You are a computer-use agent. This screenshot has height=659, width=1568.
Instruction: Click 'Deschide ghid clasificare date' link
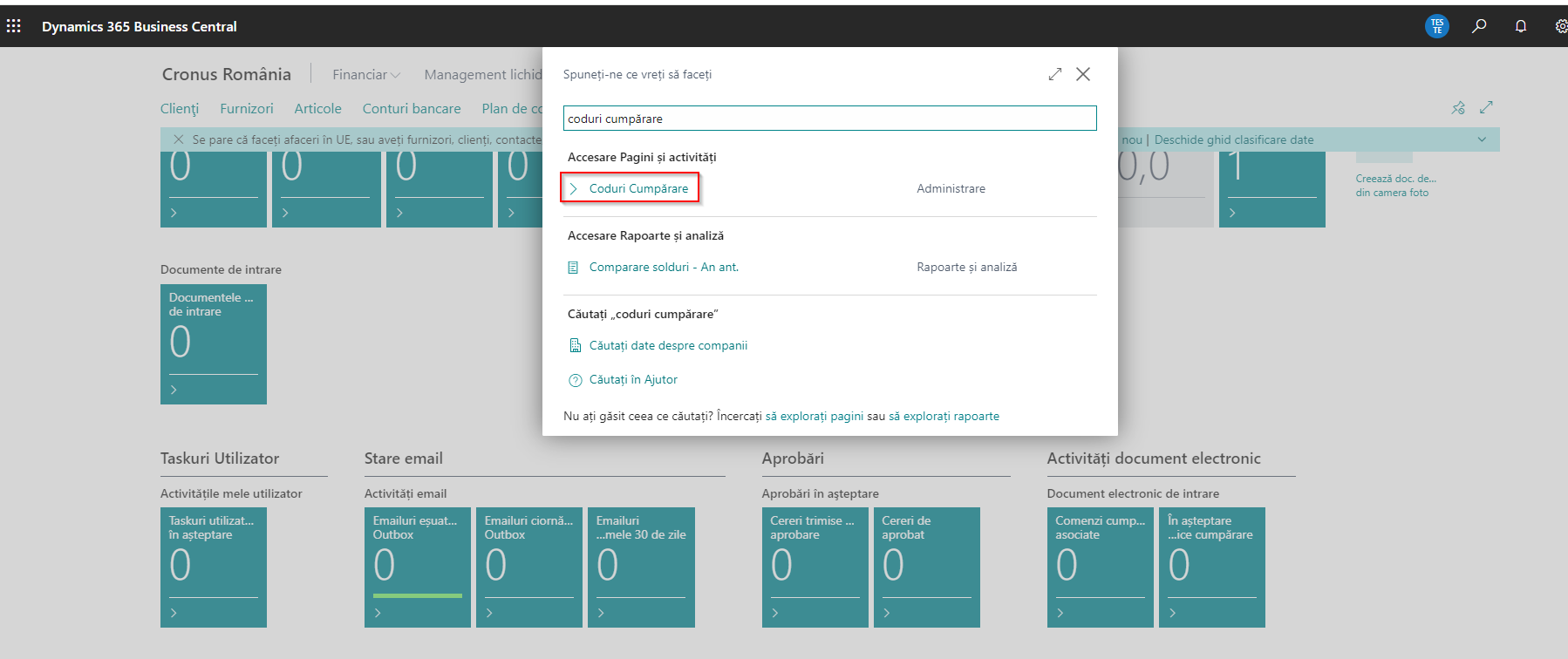(x=1234, y=139)
